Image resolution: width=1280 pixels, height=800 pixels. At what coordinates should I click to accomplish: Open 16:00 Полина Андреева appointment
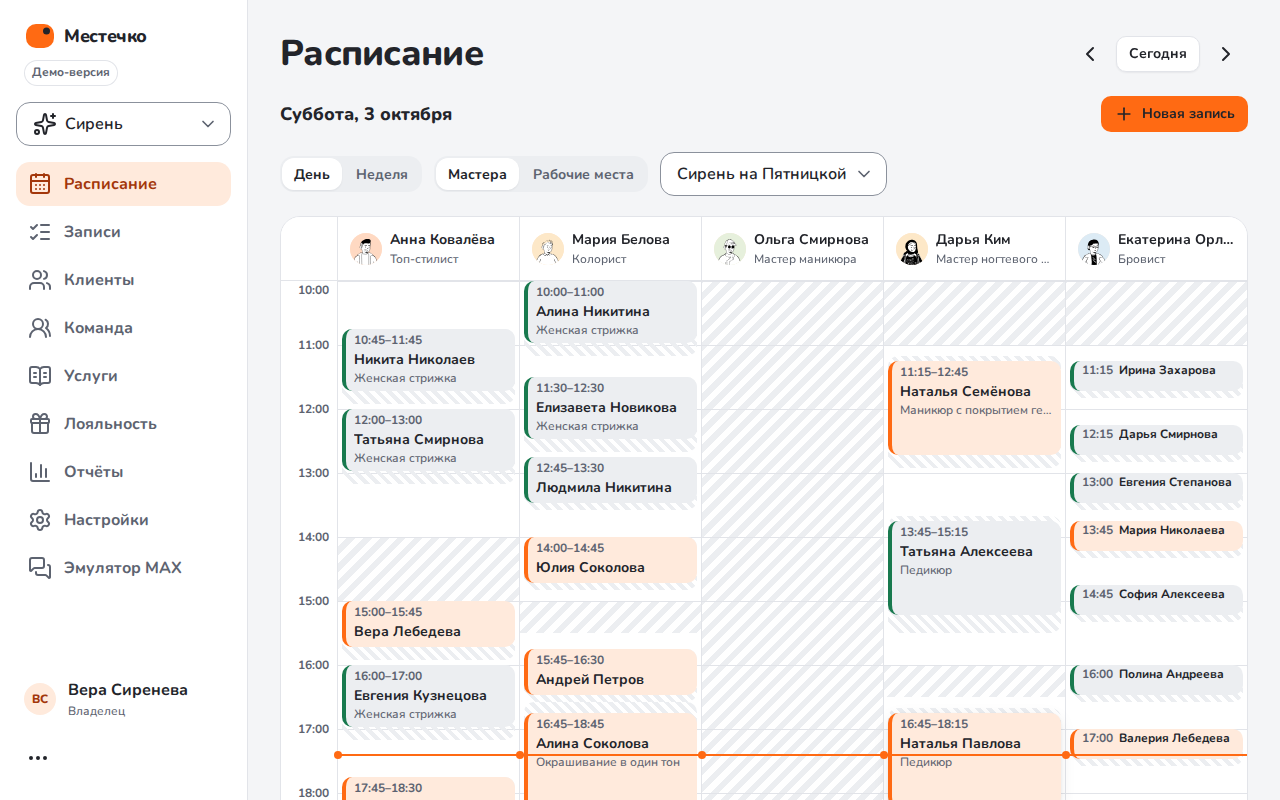click(1156, 679)
